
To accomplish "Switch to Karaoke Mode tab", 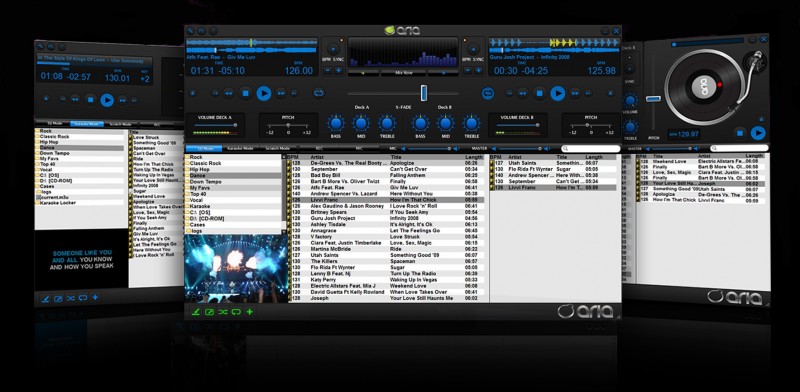I will (x=240, y=149).
